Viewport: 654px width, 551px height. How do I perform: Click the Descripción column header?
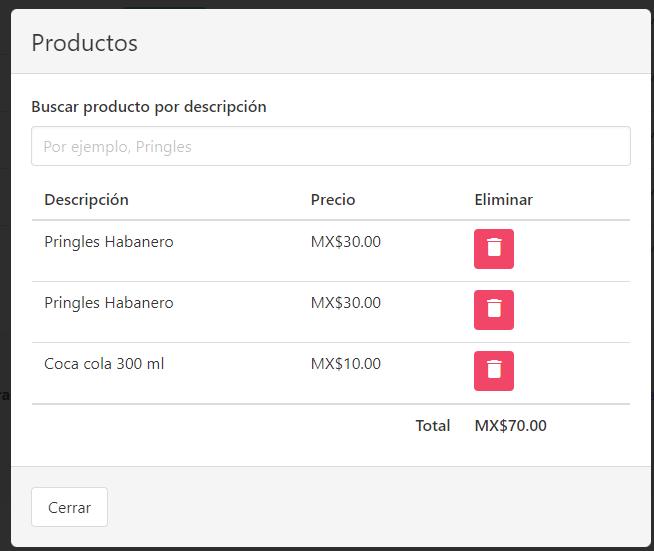point(87,200)
